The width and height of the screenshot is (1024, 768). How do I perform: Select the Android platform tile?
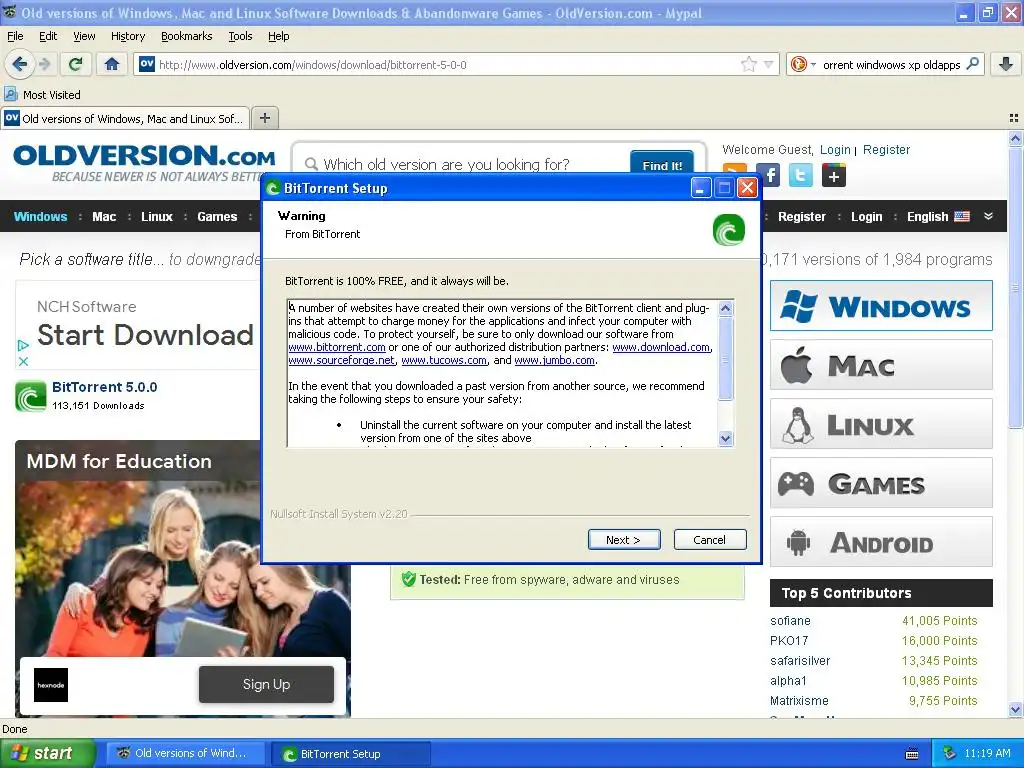point(881,542)
